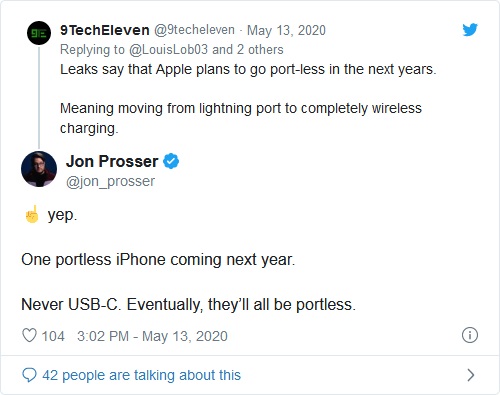The width and height of the screenshot is (500, 395).
Task: Visit the @9techeleven handle
Action: pos(194,30)
